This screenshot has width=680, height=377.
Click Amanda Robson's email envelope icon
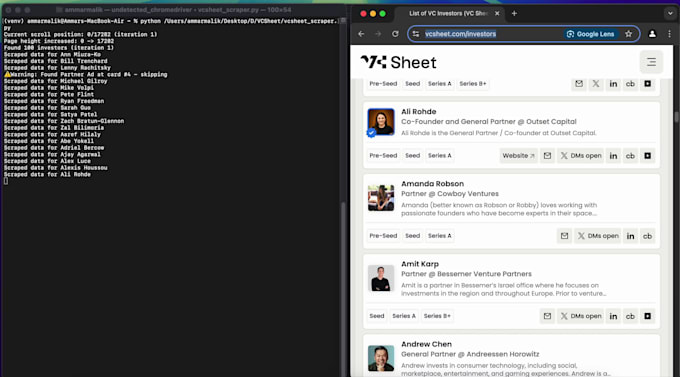coord(564,236)
